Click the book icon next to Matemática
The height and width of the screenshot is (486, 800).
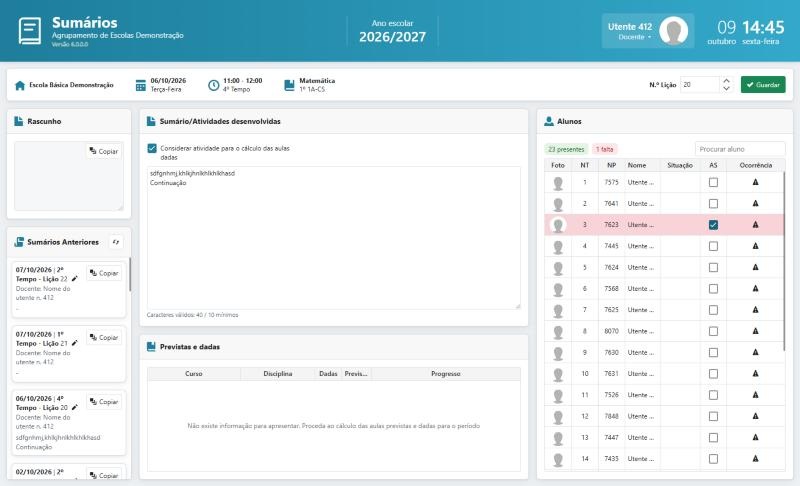[289, 85]
